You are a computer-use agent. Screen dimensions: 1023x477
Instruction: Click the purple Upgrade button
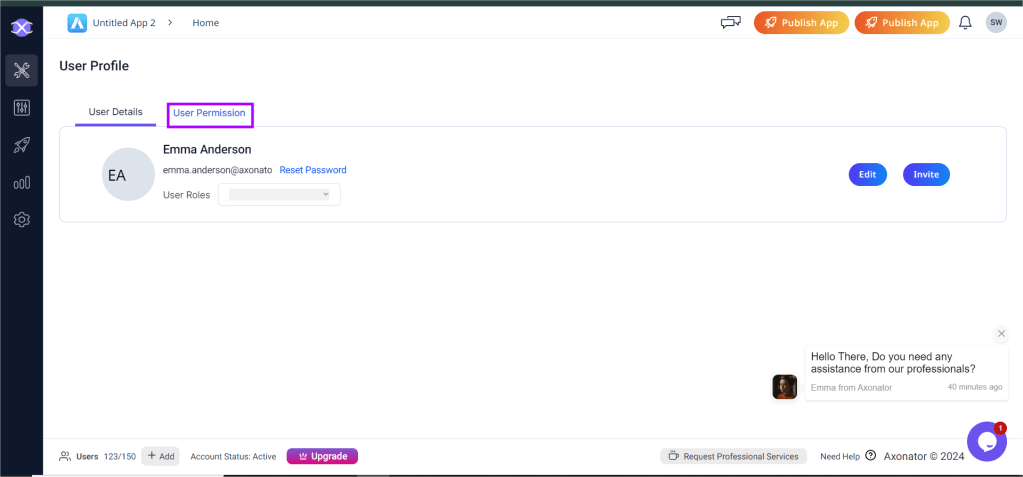click(x=322, y=456)
